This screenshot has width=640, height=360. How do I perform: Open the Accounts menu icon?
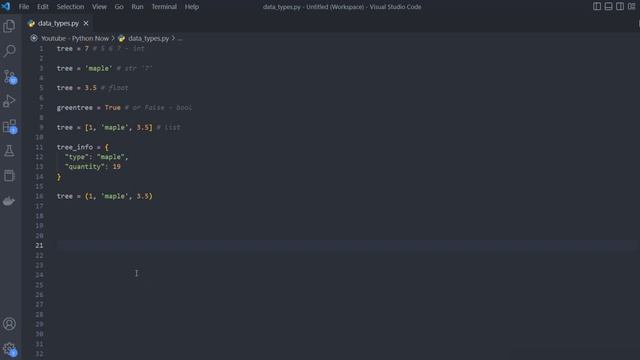9,324
